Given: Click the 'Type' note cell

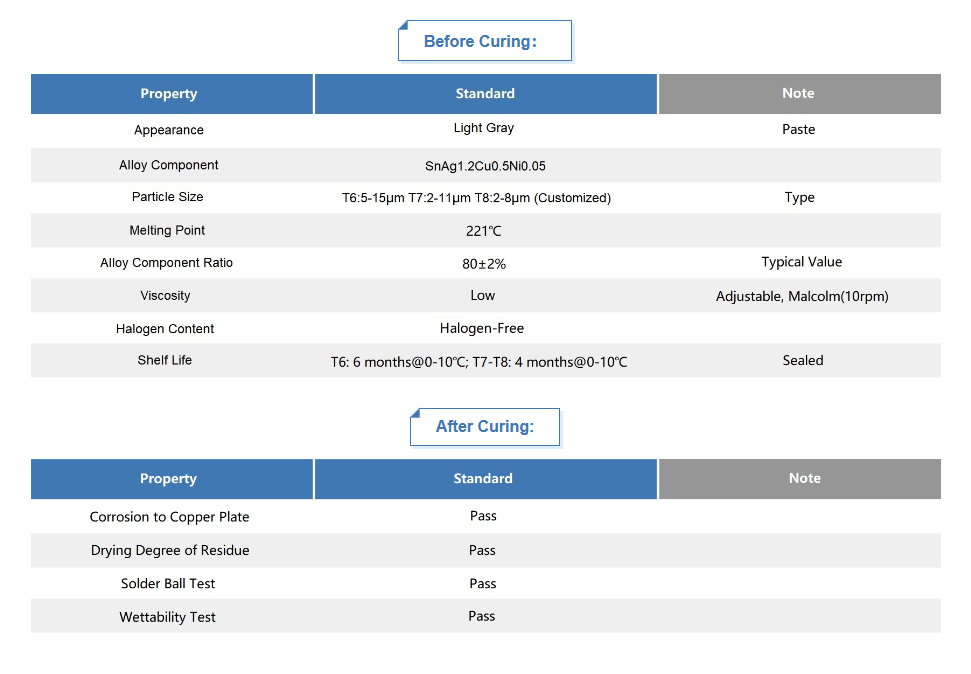Looking at the screenshot, I should pos(799,198).
